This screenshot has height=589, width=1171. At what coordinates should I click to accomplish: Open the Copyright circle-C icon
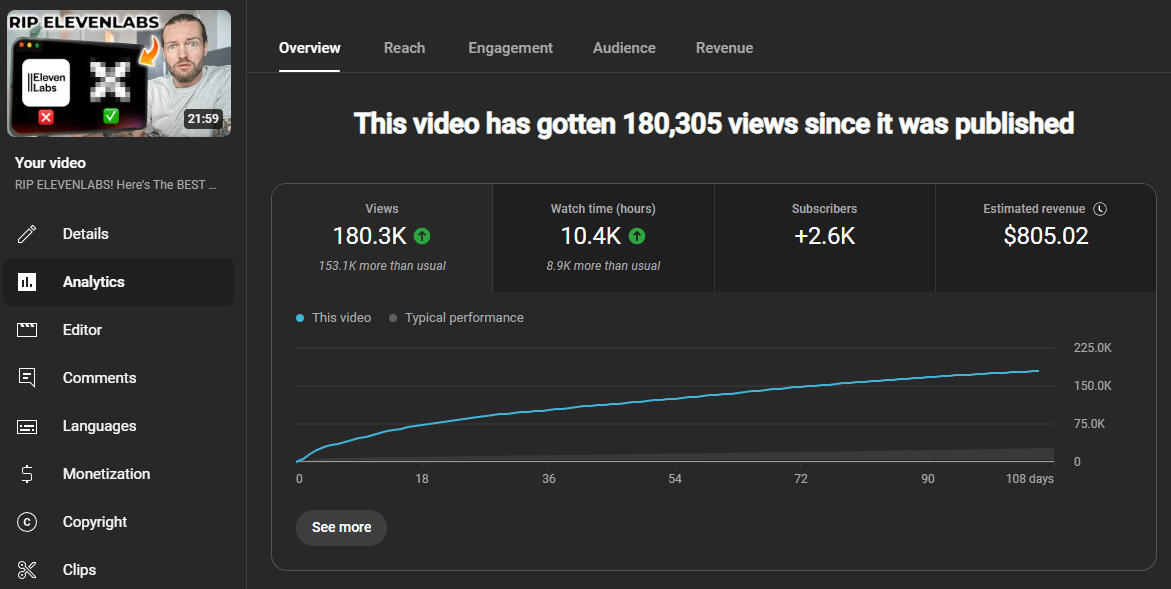pos(27,522)
